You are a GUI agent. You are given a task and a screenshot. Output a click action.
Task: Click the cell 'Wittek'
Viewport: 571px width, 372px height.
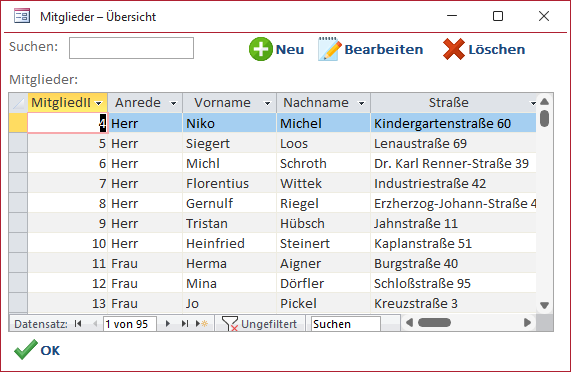323,183
